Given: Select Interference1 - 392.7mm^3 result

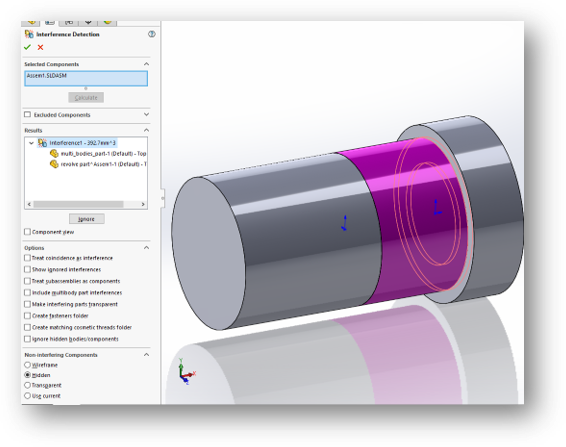Looking at the screenshot, I should 82,143.
